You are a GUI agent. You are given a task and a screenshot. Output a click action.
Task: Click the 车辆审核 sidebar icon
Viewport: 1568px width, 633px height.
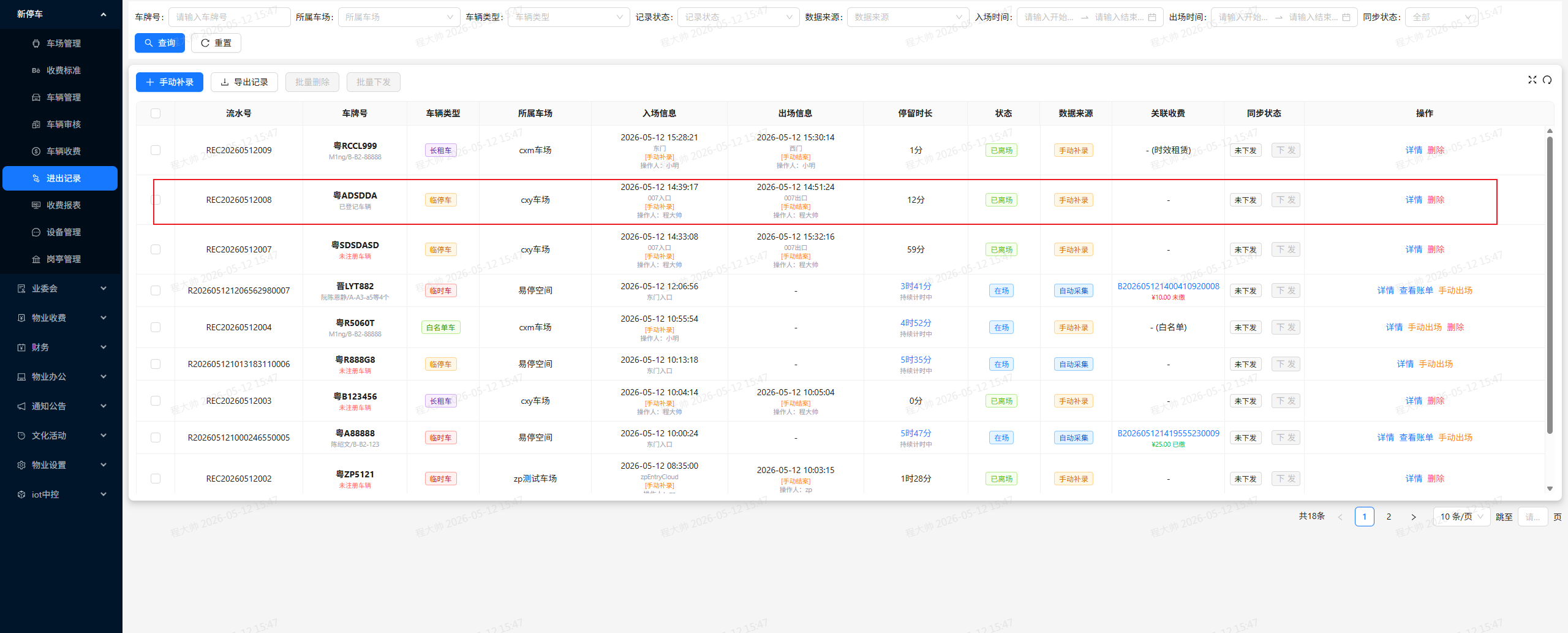tap(36, 124)
